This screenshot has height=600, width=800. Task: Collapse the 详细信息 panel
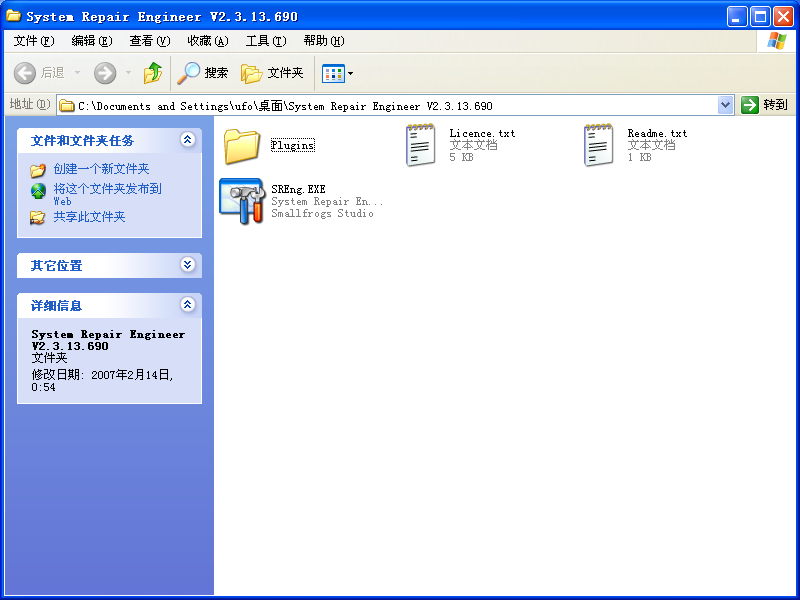pos(187,305)
